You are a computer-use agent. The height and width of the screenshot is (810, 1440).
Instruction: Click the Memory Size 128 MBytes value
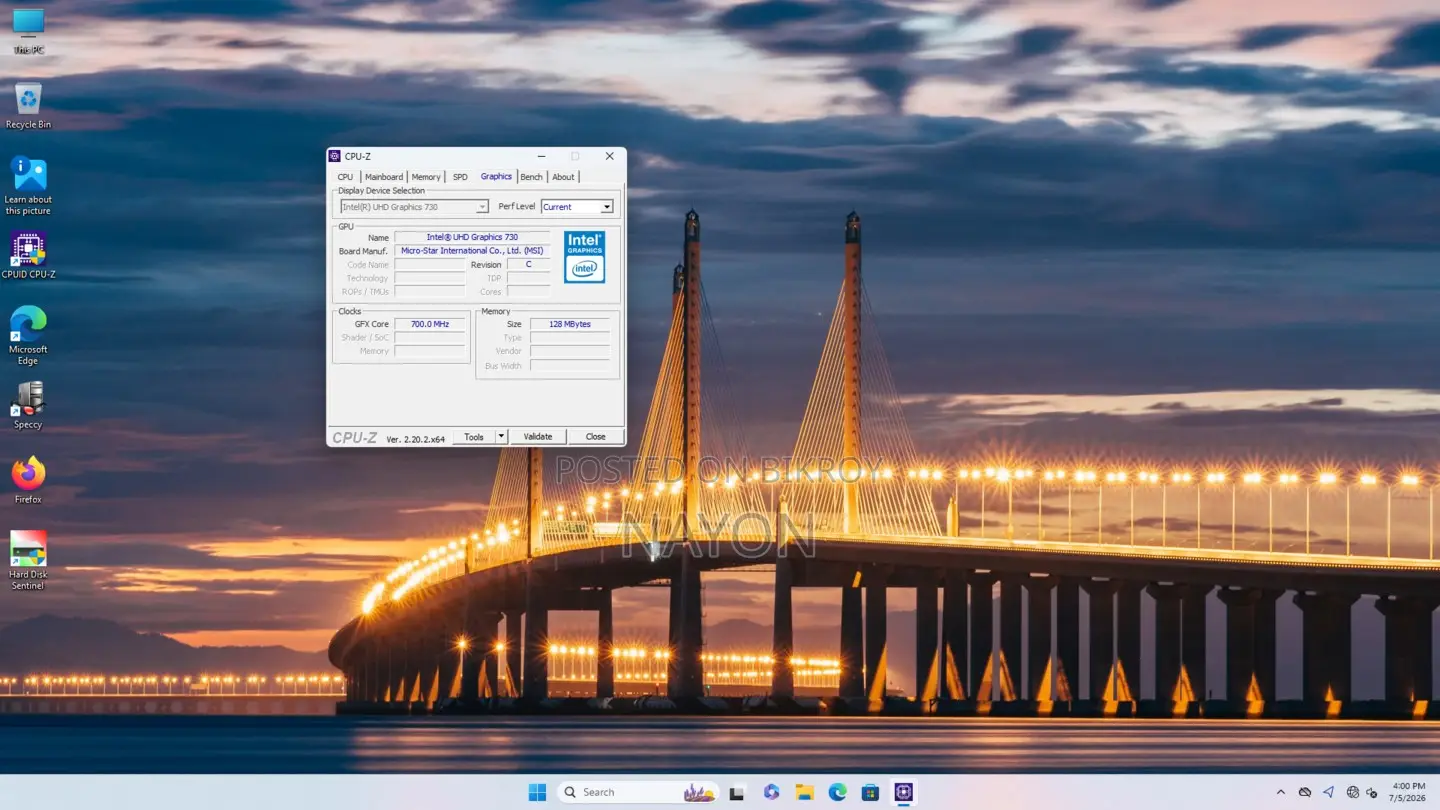(570, 324)
